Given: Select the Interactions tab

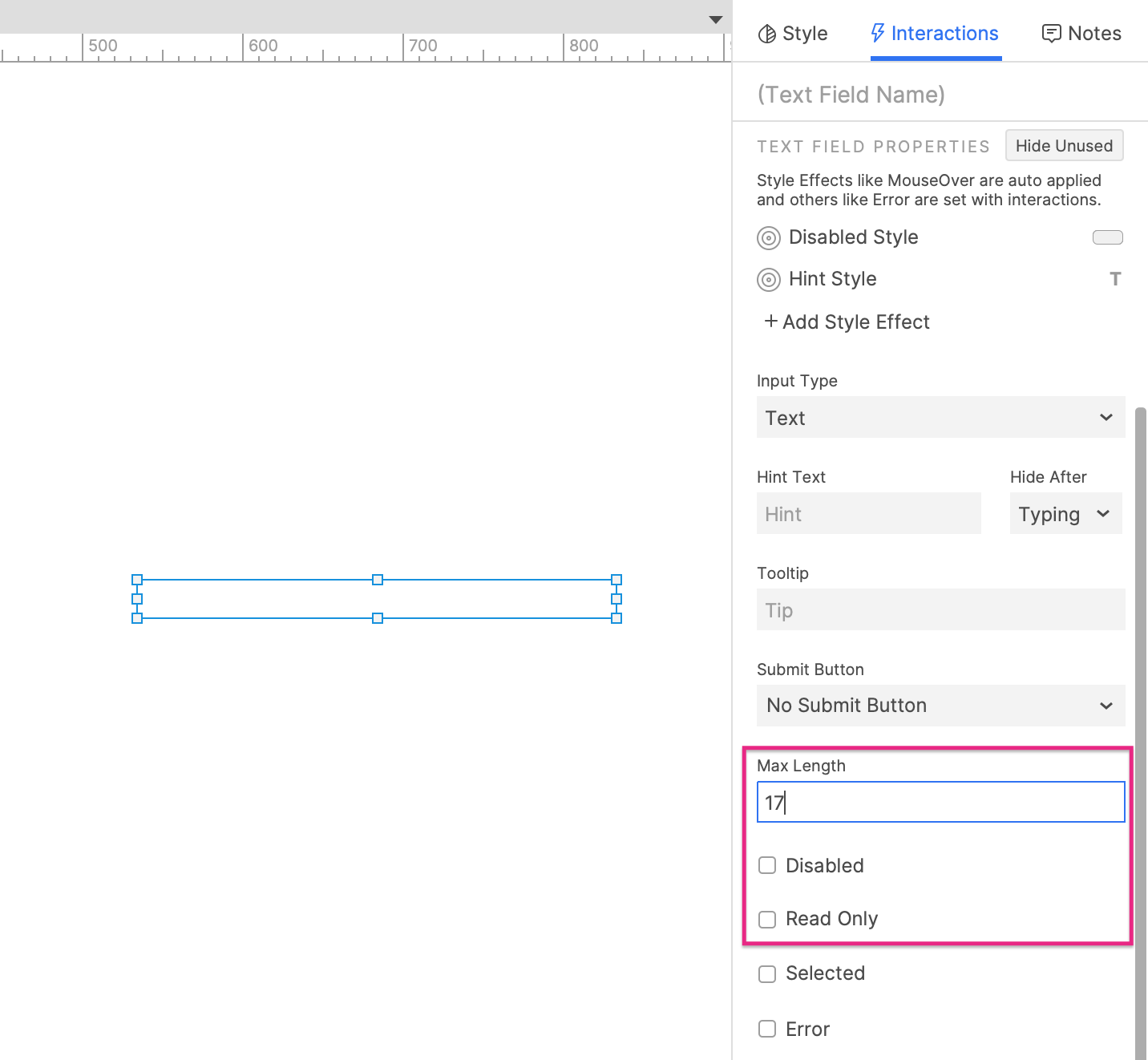Looking at the screenshot, I should [x=935, y=33].
